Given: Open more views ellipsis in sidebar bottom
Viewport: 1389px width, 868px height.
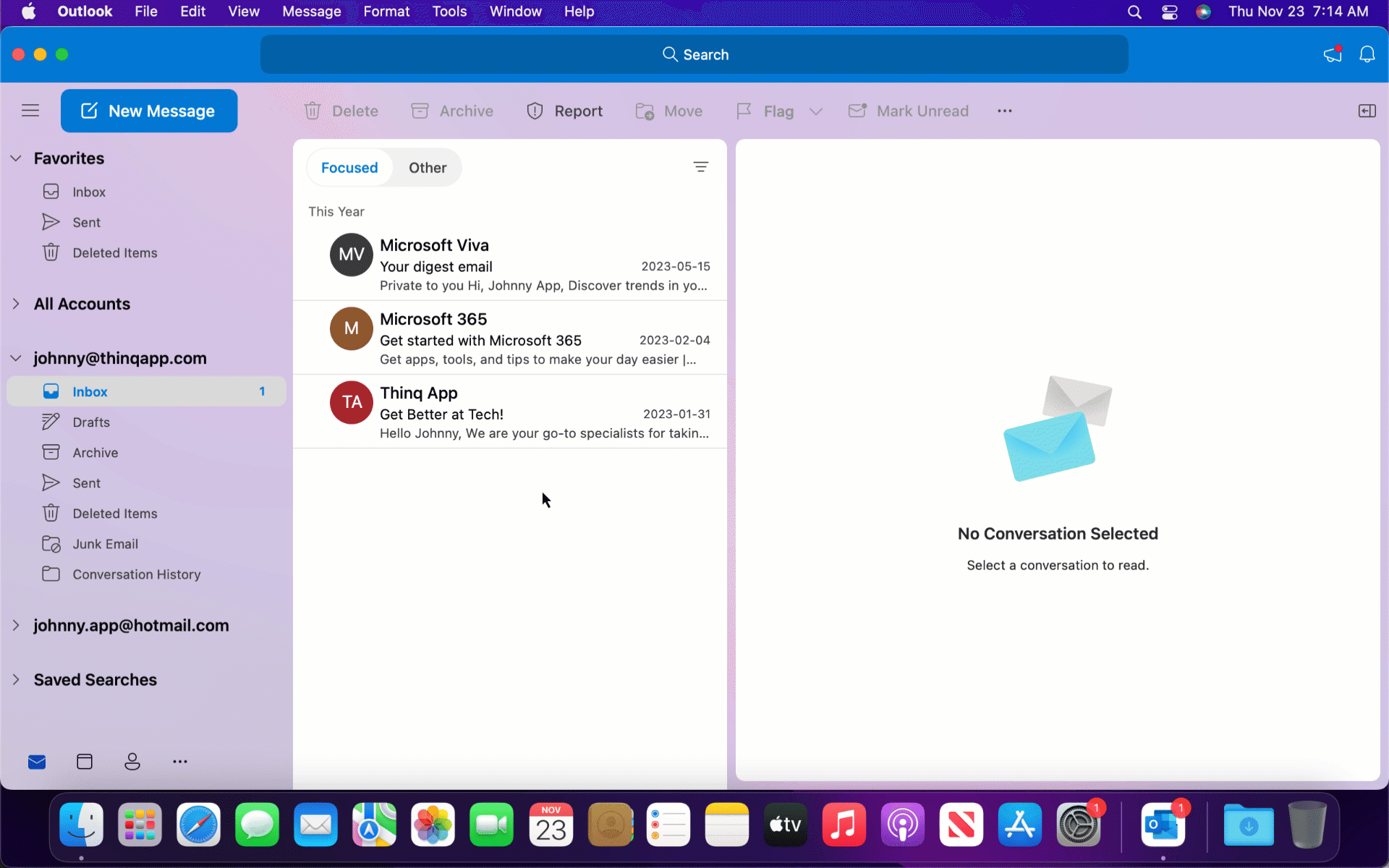Looking at the screenshot, I should (x=180, y=762).
